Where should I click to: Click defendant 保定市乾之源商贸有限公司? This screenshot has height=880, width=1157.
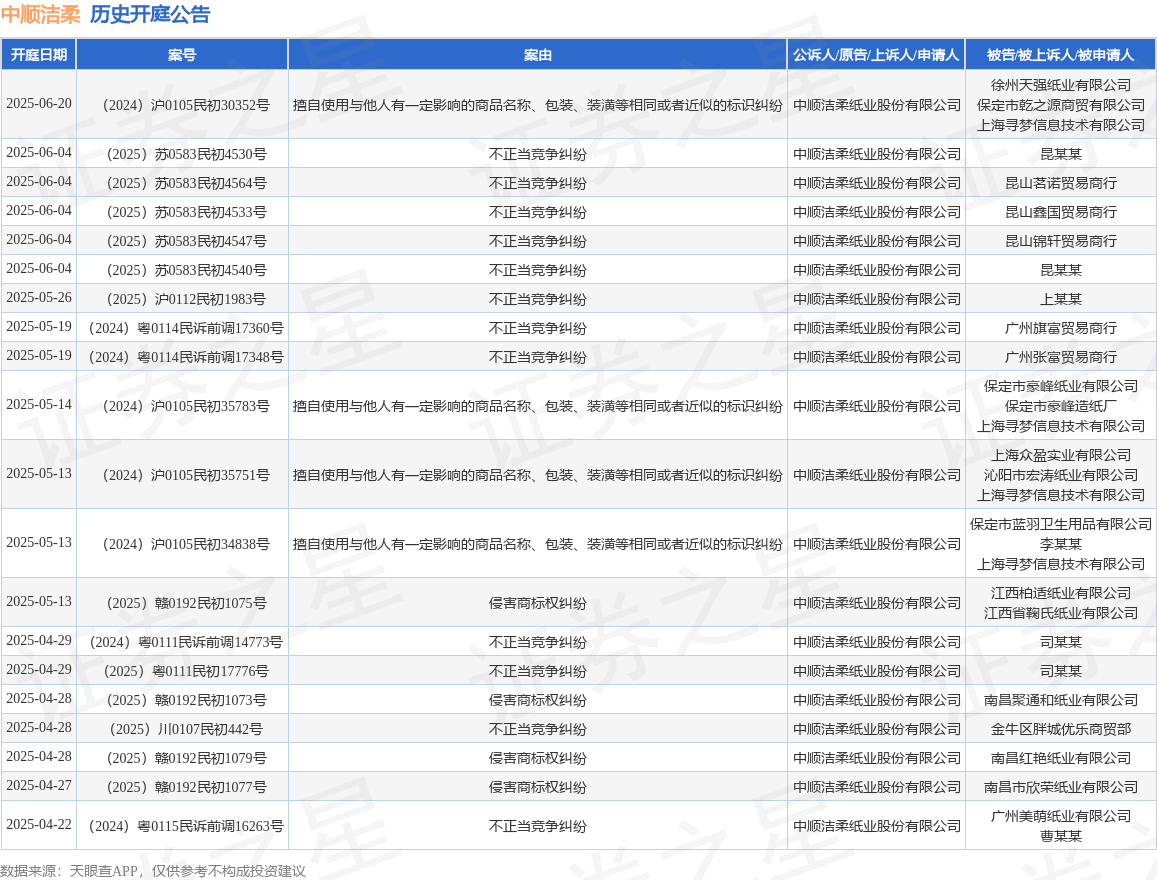click(1060, 105)
